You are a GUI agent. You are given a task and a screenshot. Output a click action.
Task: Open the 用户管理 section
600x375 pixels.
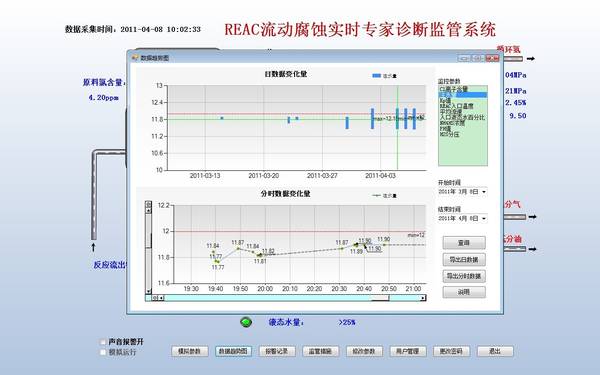(x=408, y=351)
